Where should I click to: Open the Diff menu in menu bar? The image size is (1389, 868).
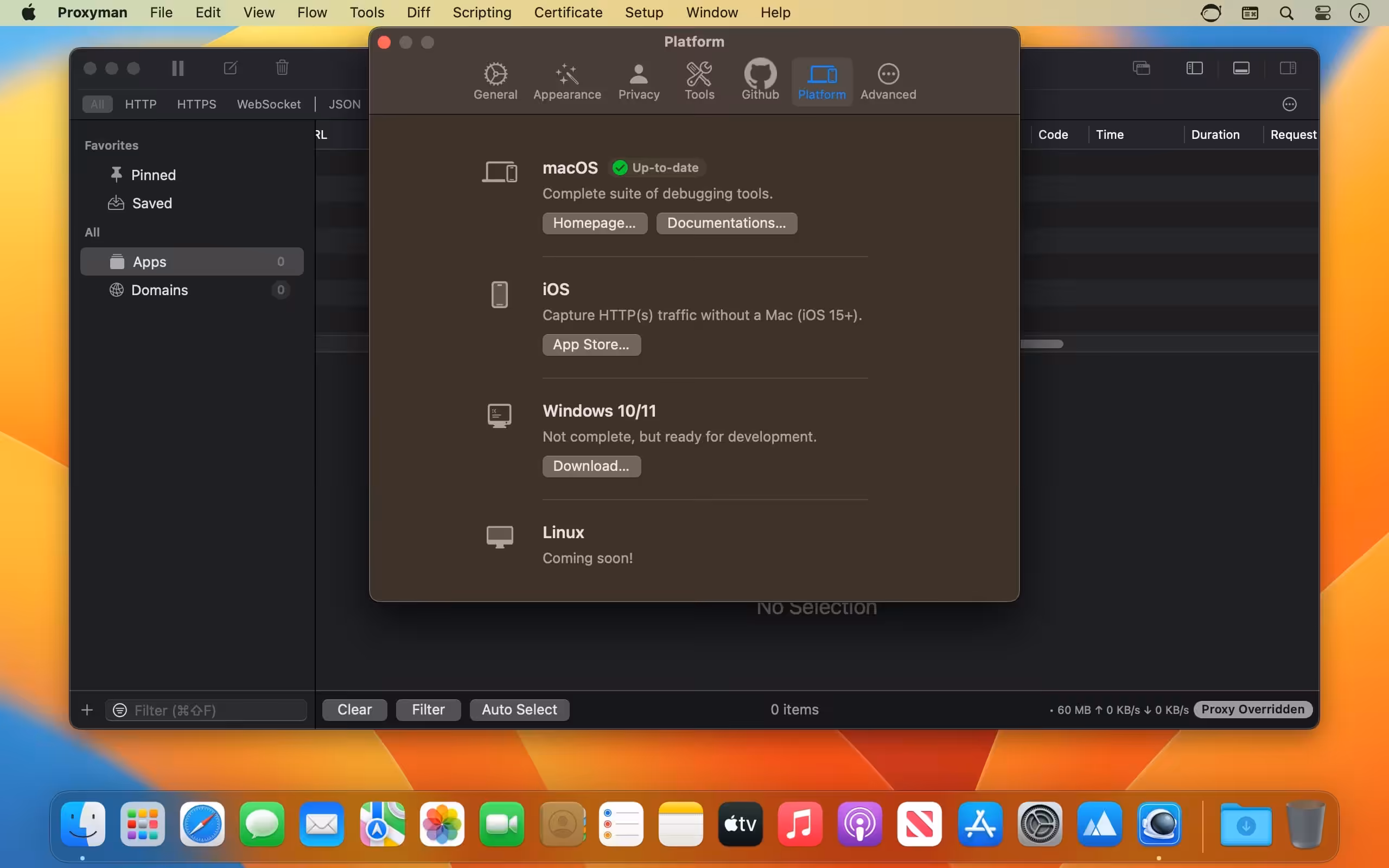(x=418, y=12)
